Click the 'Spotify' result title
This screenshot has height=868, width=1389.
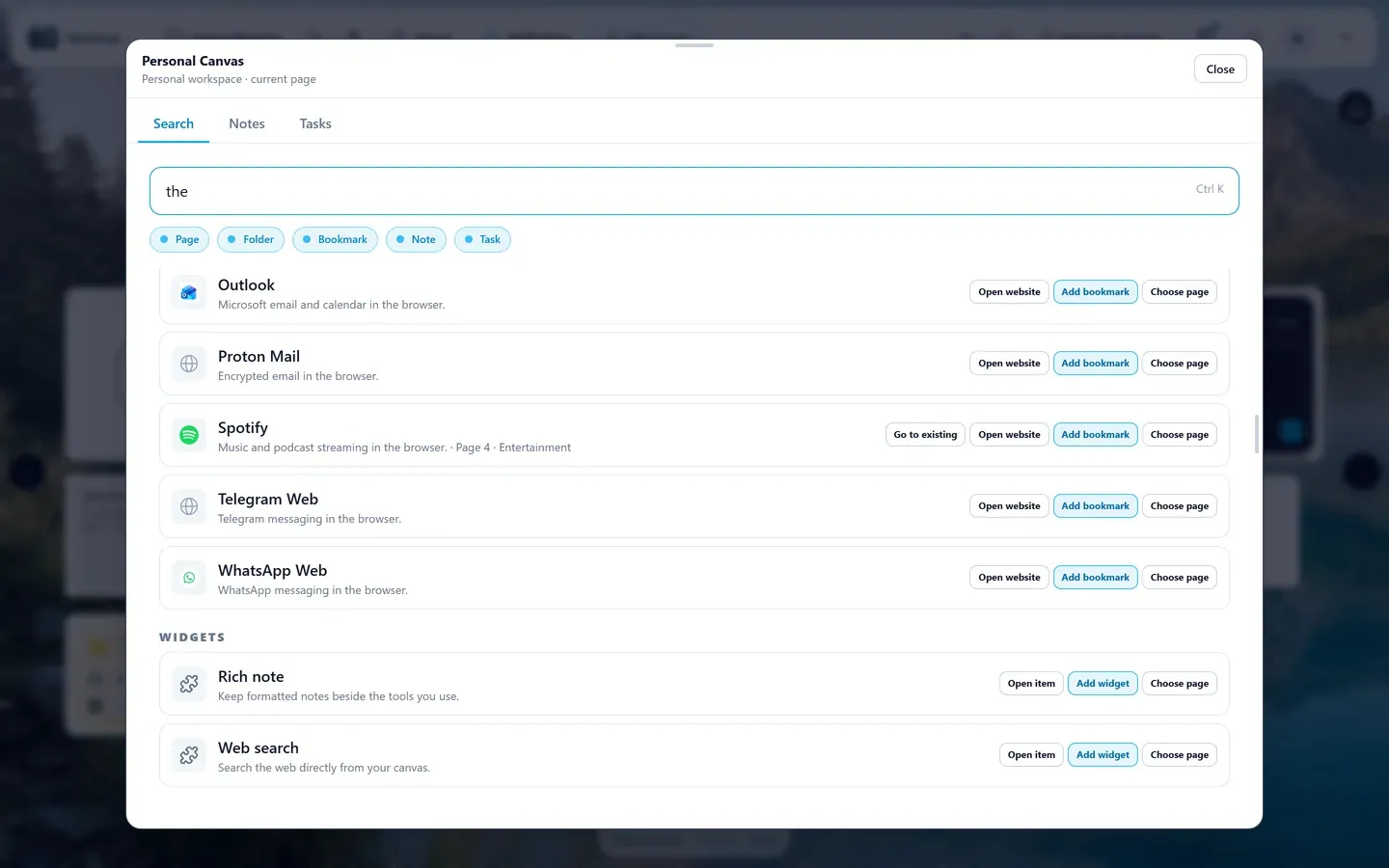[243, 427]
